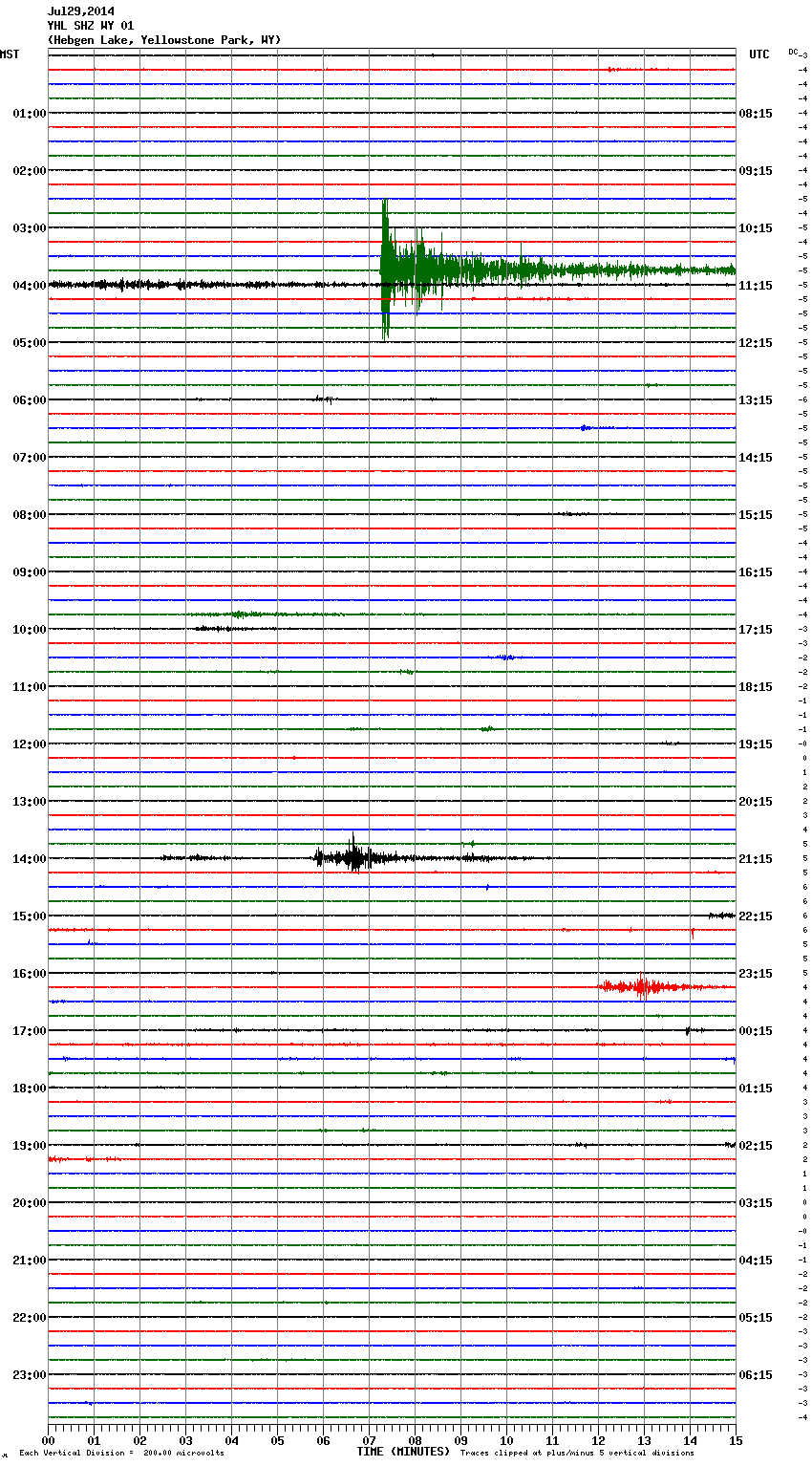Click the 04:15 UTC time label
812x1466 pixels.
tap(756, 1260)
